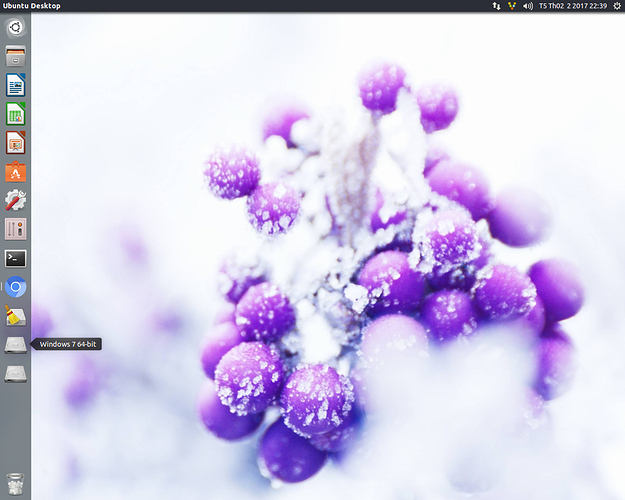Image resolution: width=625 pixels, height=500 pixels.
Task: Open the Chromium web browser
Action: (x=16, y=287)
